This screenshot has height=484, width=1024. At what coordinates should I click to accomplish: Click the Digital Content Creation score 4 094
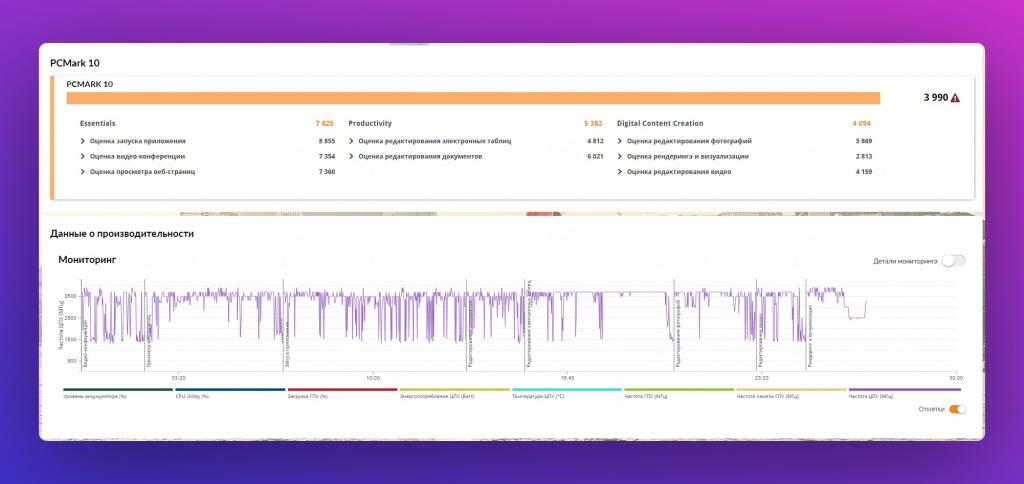point(861,123)
